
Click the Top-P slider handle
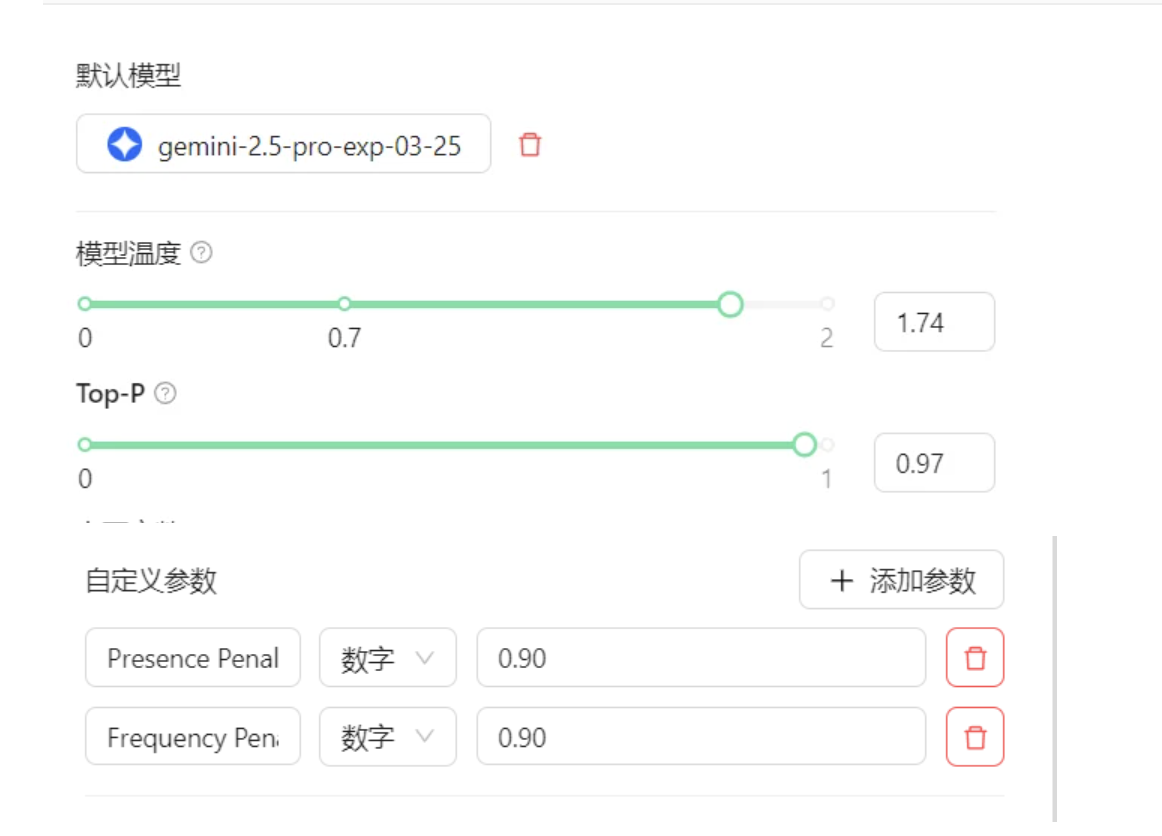click(x=805, y=445)
